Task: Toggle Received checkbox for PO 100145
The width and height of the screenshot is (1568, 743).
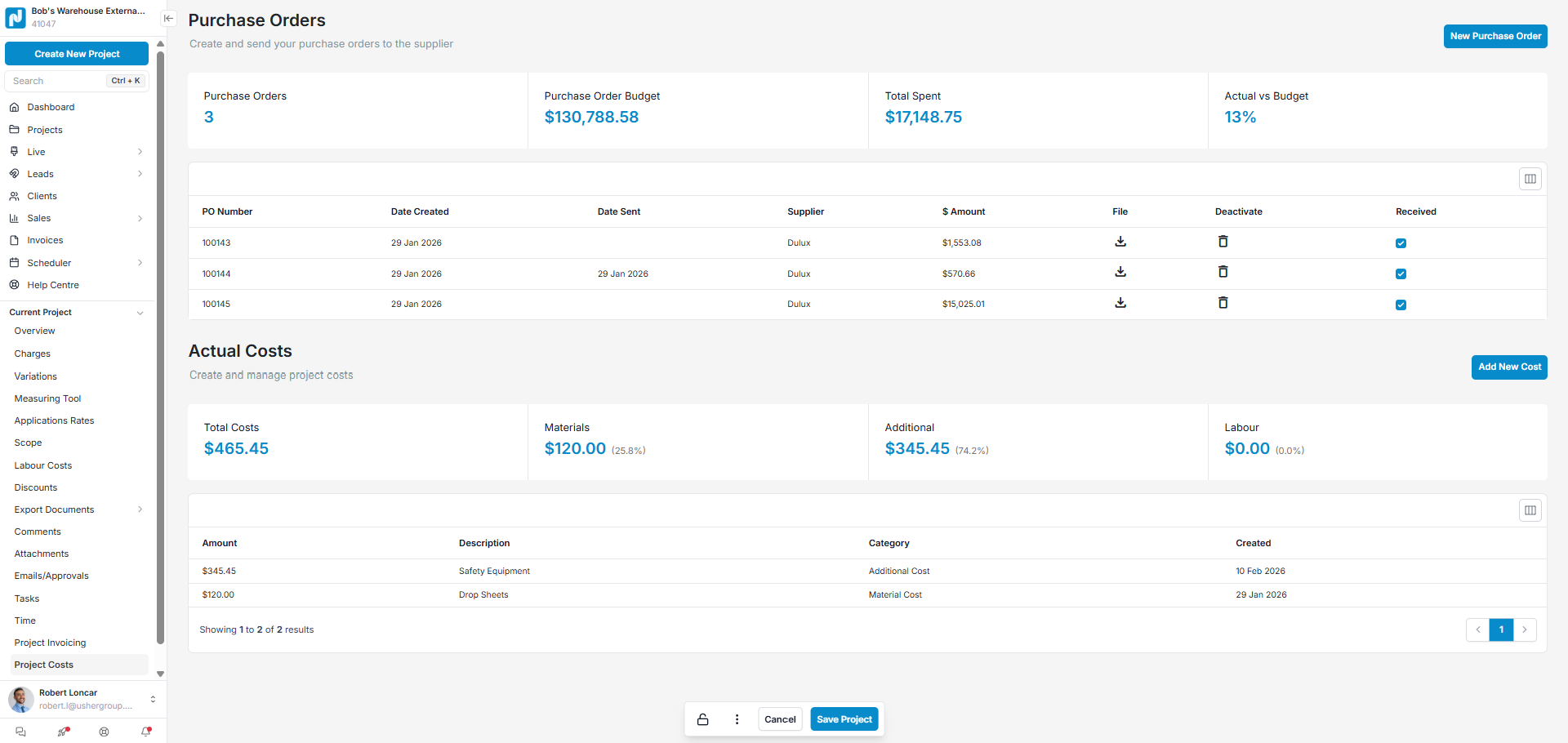Action: pos(1401,305)
